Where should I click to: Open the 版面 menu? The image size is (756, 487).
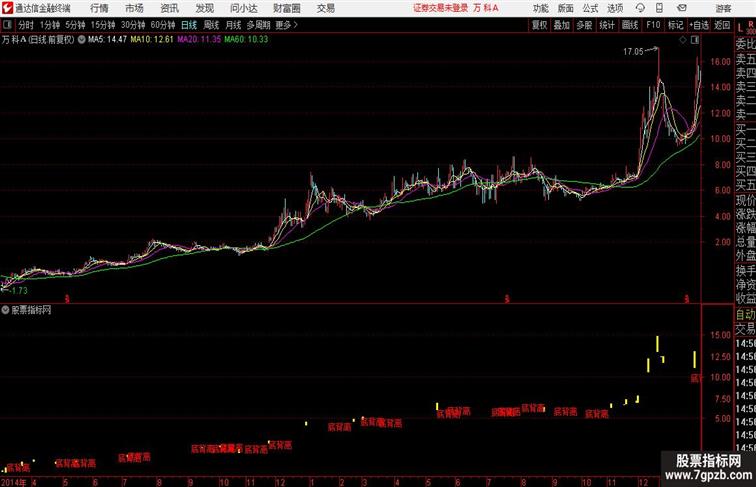(566, 8)
